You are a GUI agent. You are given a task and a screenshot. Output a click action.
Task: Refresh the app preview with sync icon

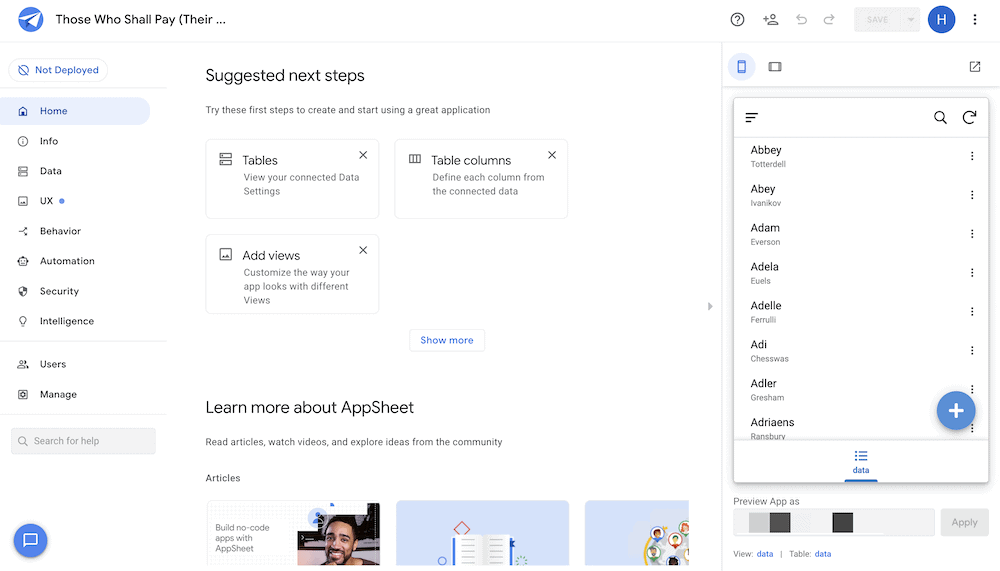(x=969, y=117)
